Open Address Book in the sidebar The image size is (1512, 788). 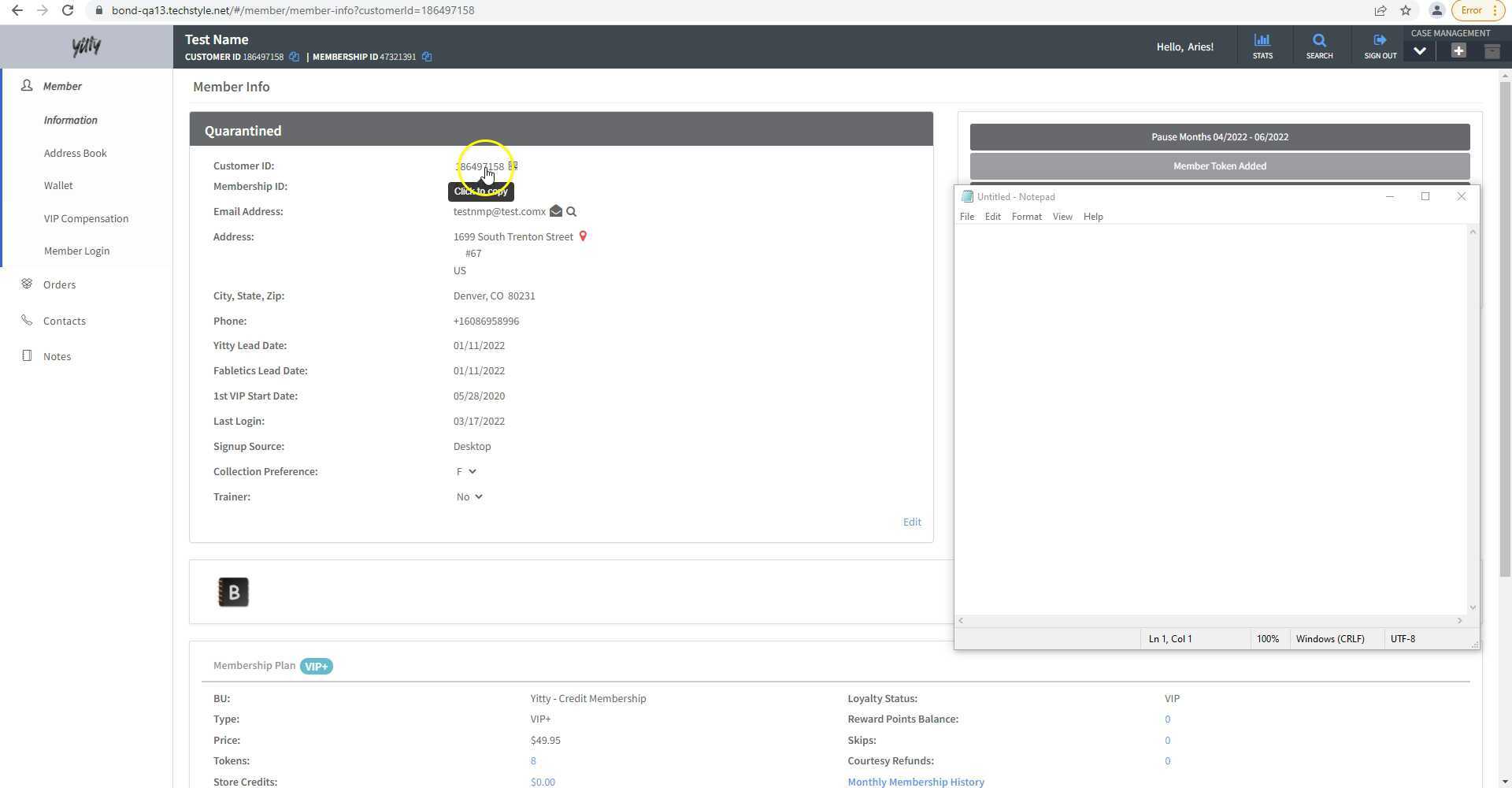pyautogui.click(x=76, y=153)
